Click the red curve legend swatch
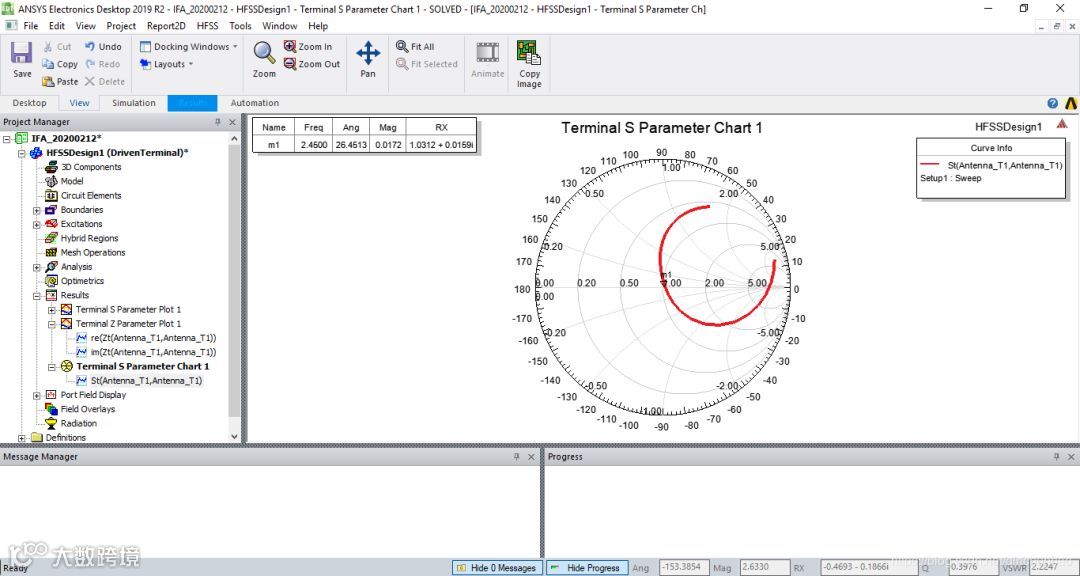This screenshot has width=1080, height=576. coord(931,165)
